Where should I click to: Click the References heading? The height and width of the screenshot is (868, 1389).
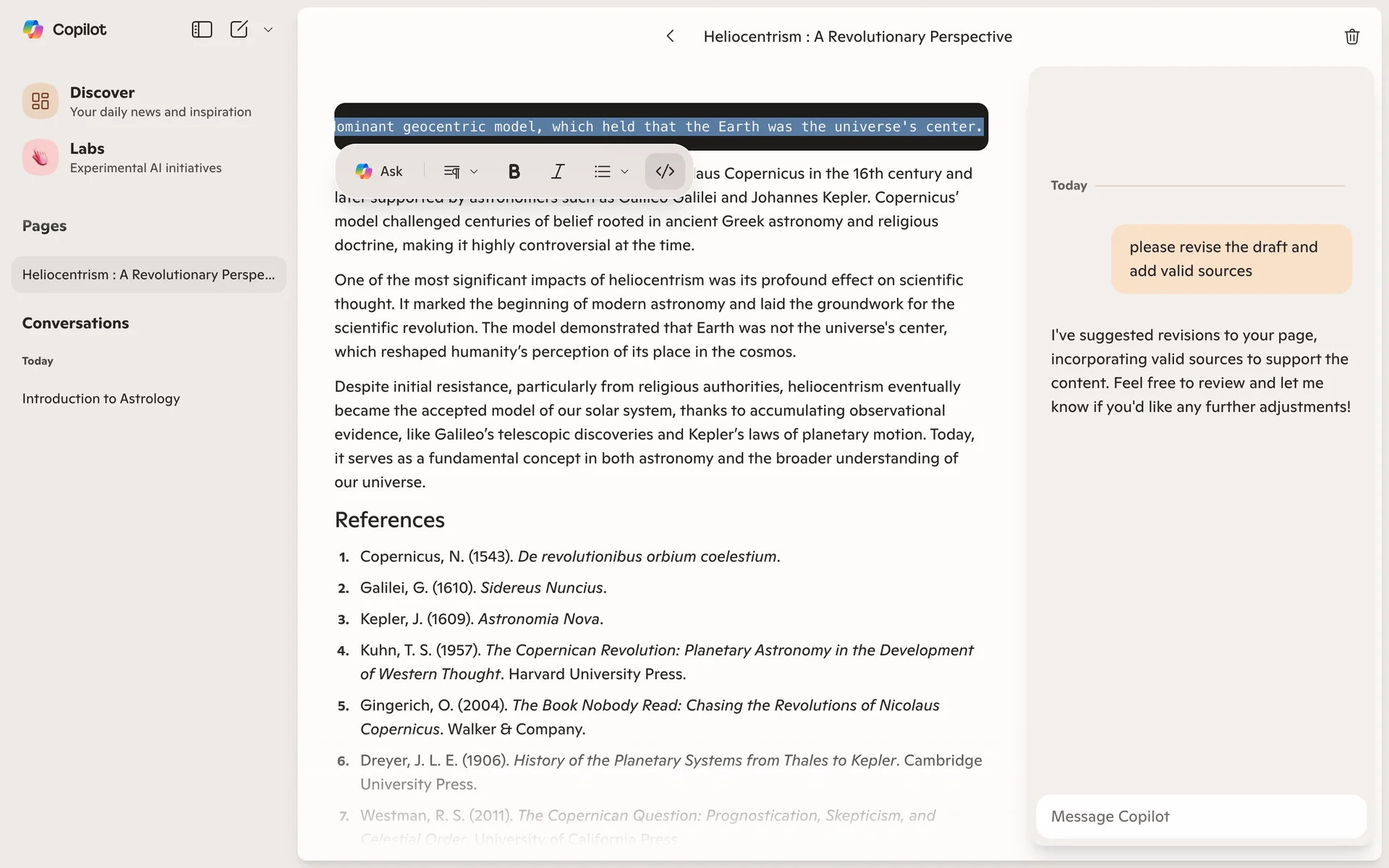tap(389, 520)
